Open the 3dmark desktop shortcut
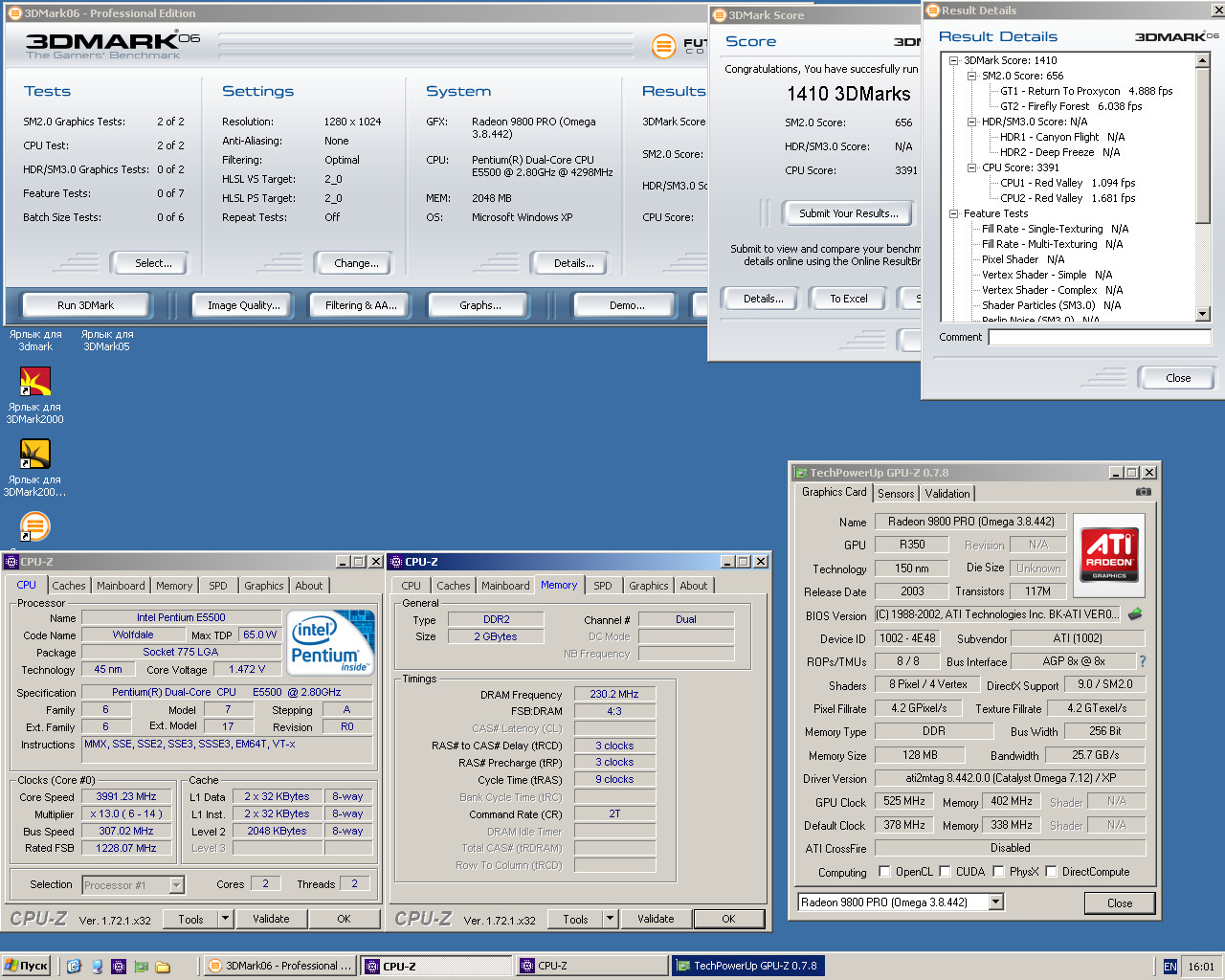 pyautogui.click(x=35, y=340)
